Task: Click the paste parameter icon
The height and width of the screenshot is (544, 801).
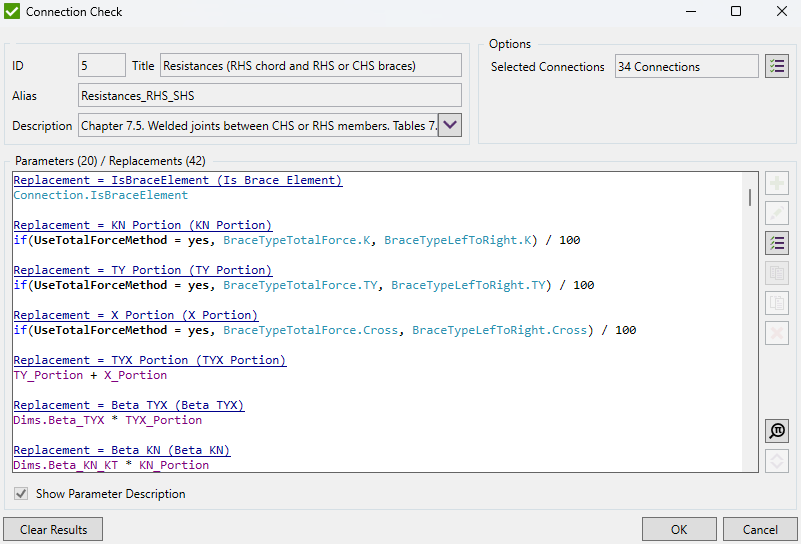Action: [x=777, y=303]
